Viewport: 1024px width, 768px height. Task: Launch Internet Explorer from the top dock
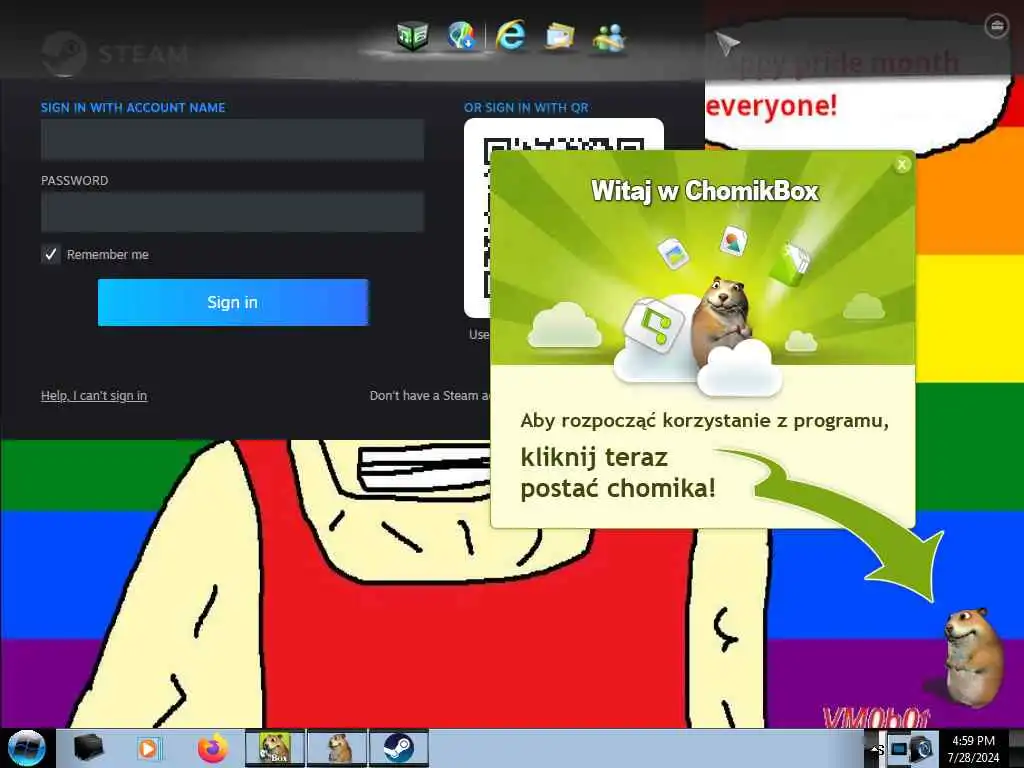[510, 35]
